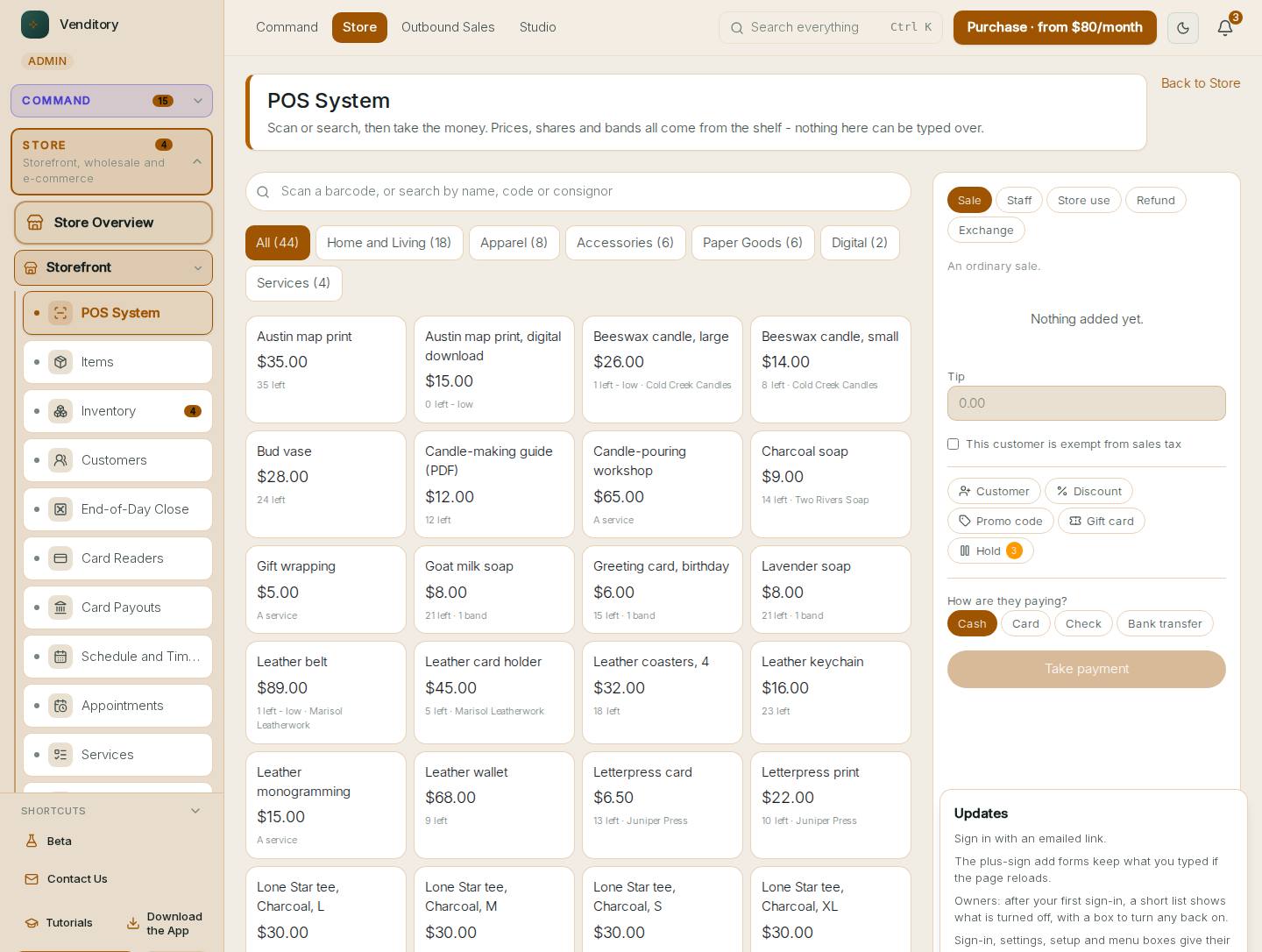Viewport: 1262px width, 952px height.
Task: Click the Appointments calendar-clock icon
Action: point(60,706)
